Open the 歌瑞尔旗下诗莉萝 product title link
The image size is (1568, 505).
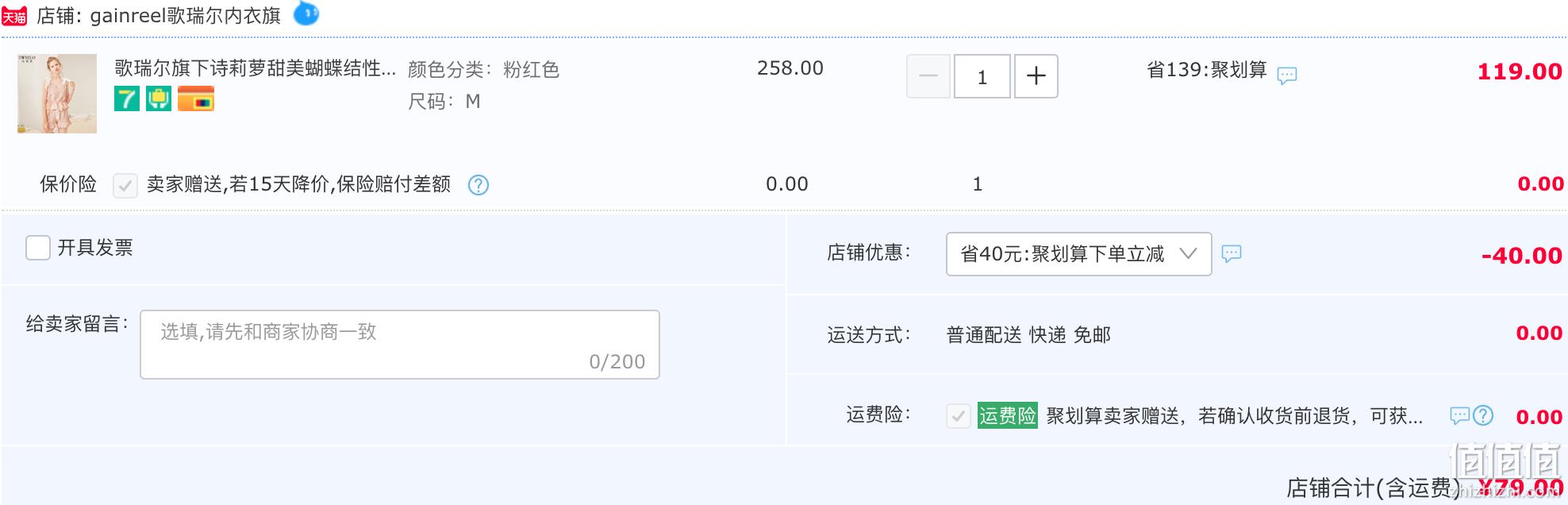(x=255, y=68)
